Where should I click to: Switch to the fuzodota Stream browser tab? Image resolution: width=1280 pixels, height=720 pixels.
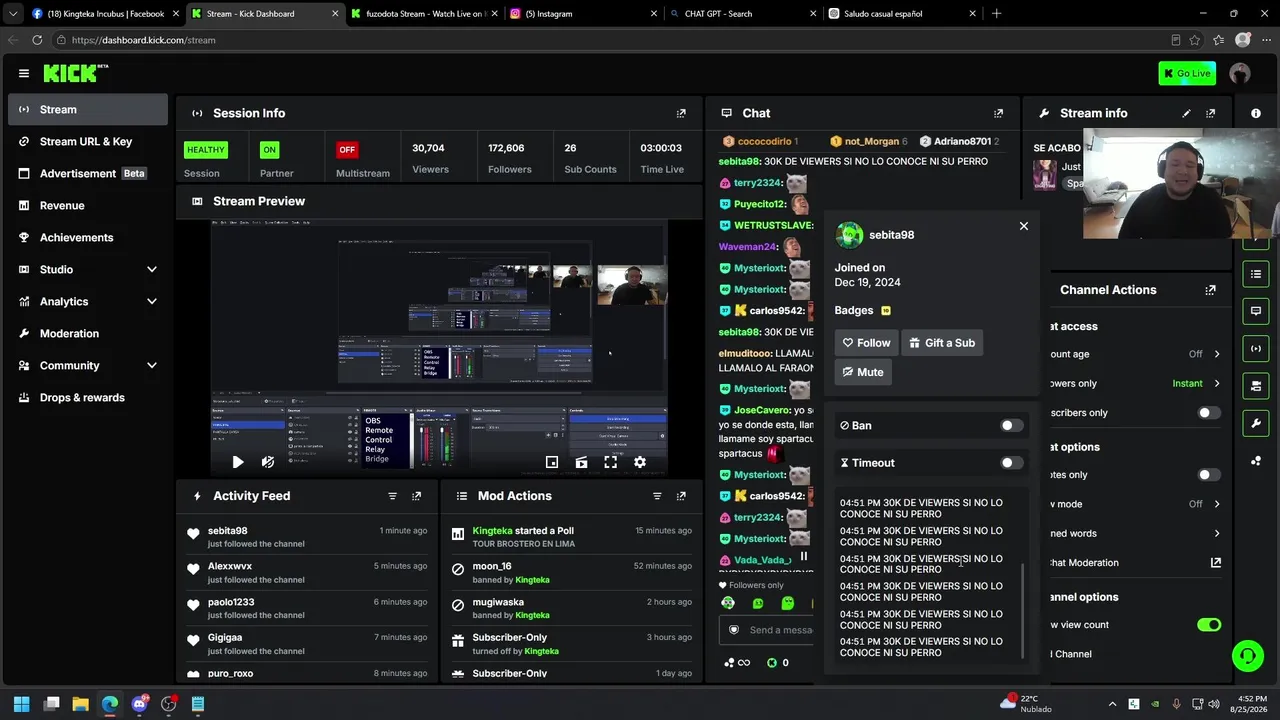pyautogui.click(x=423, y=14)
